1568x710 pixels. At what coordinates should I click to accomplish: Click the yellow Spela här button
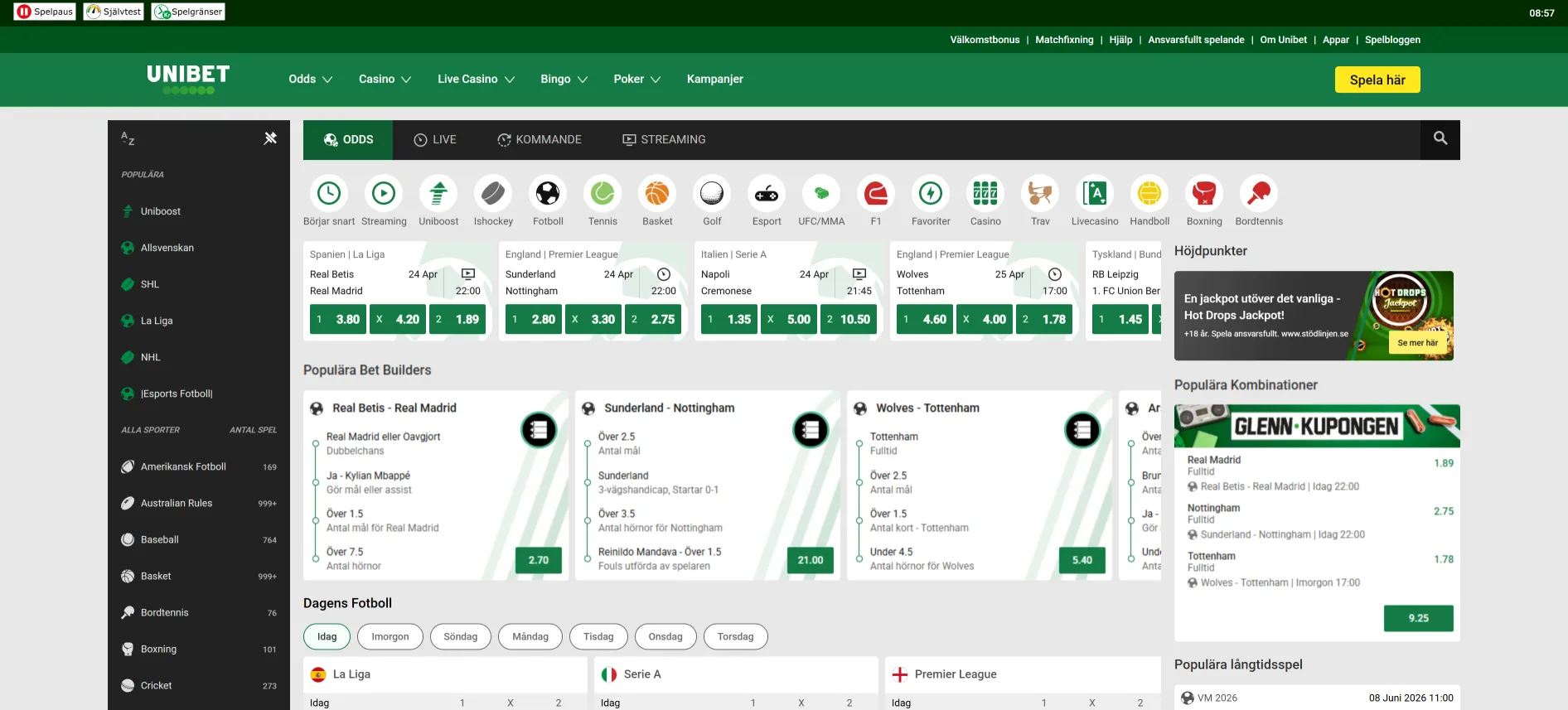(x=1377, y=80)
